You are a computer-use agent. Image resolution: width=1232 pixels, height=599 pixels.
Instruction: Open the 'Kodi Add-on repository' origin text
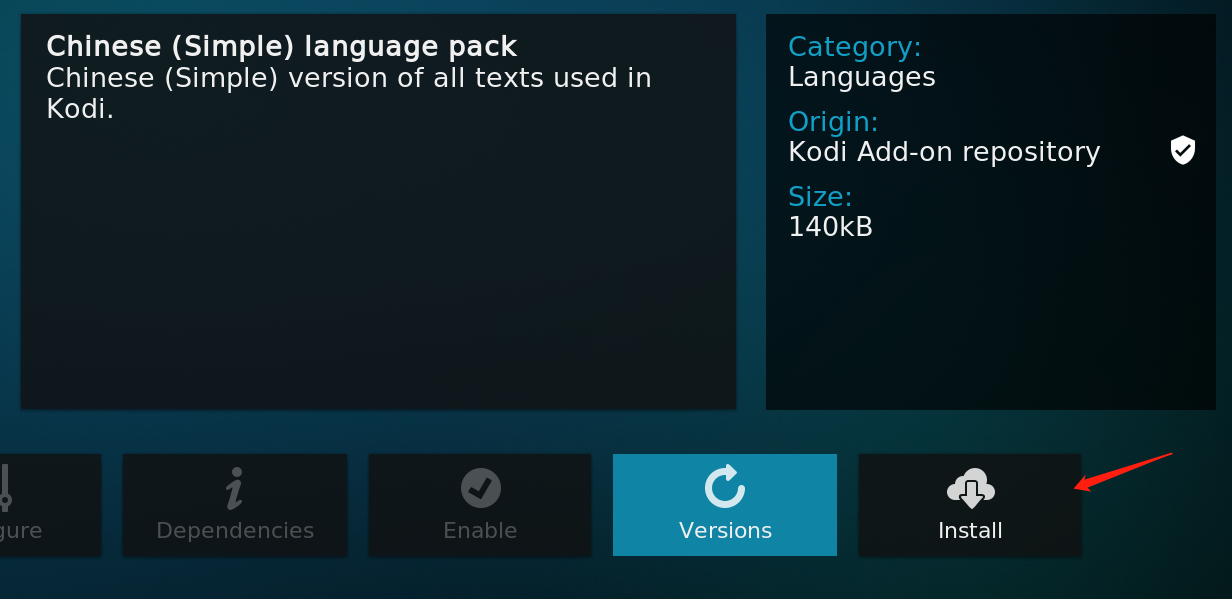(943, 152)
